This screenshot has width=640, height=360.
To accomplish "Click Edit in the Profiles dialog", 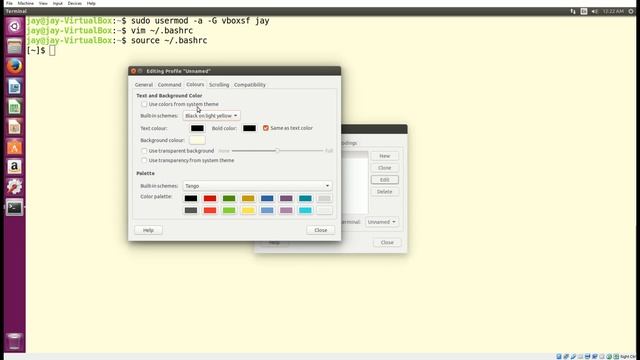I will tap(384, 180).
